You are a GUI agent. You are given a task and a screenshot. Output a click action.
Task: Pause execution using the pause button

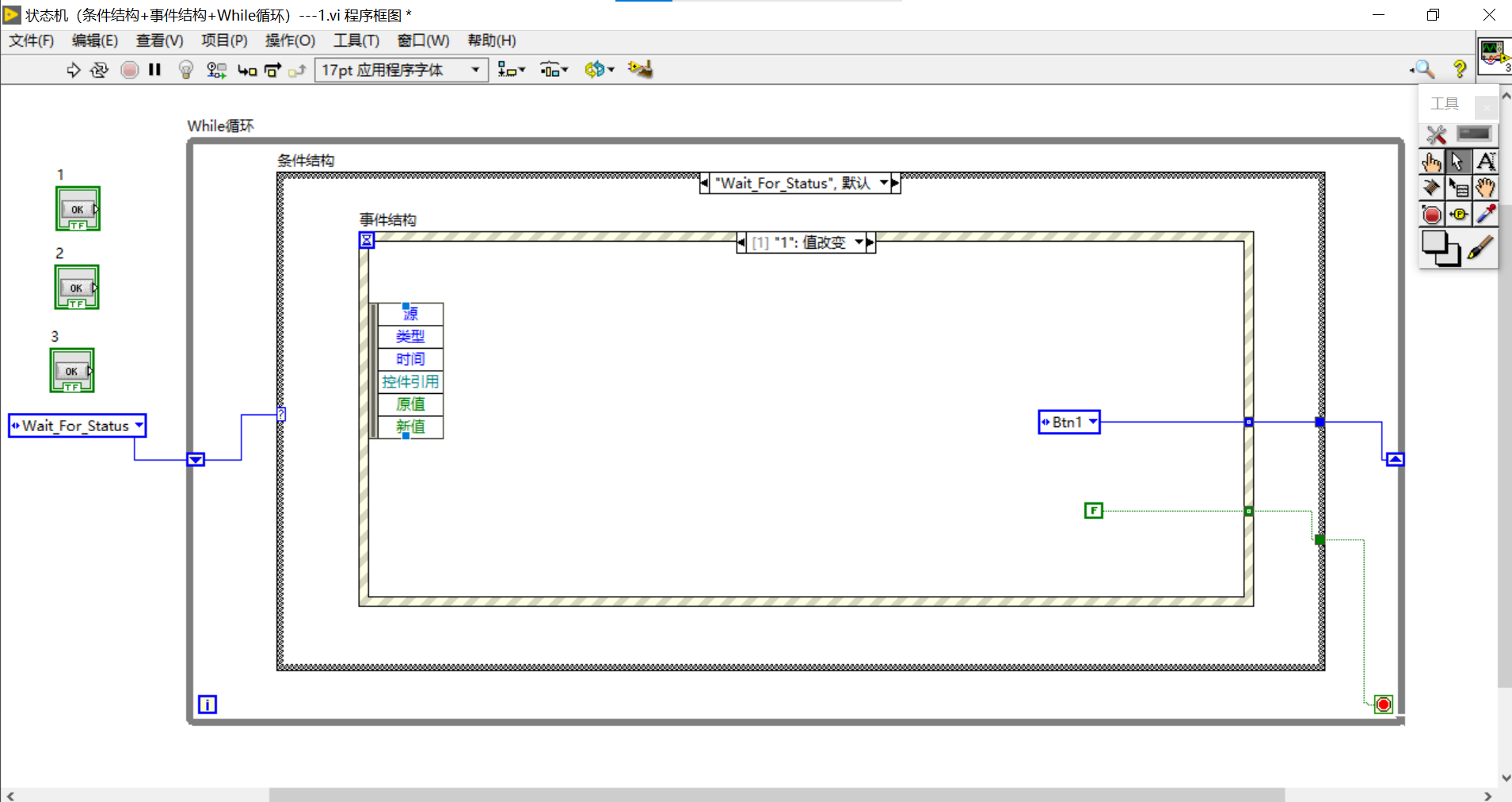tap(155, 70)
